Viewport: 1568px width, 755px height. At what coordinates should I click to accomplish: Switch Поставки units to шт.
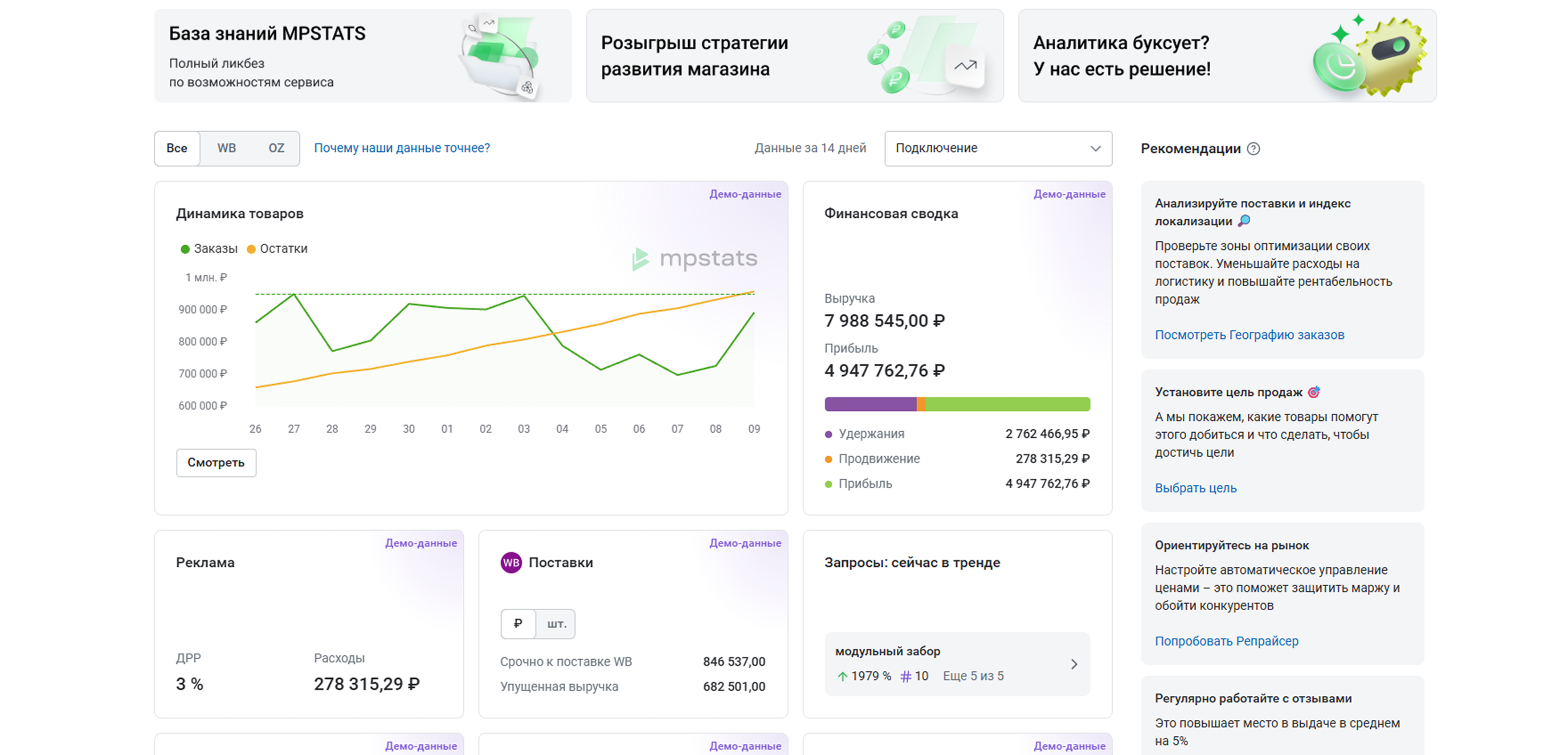coord(556,624)
